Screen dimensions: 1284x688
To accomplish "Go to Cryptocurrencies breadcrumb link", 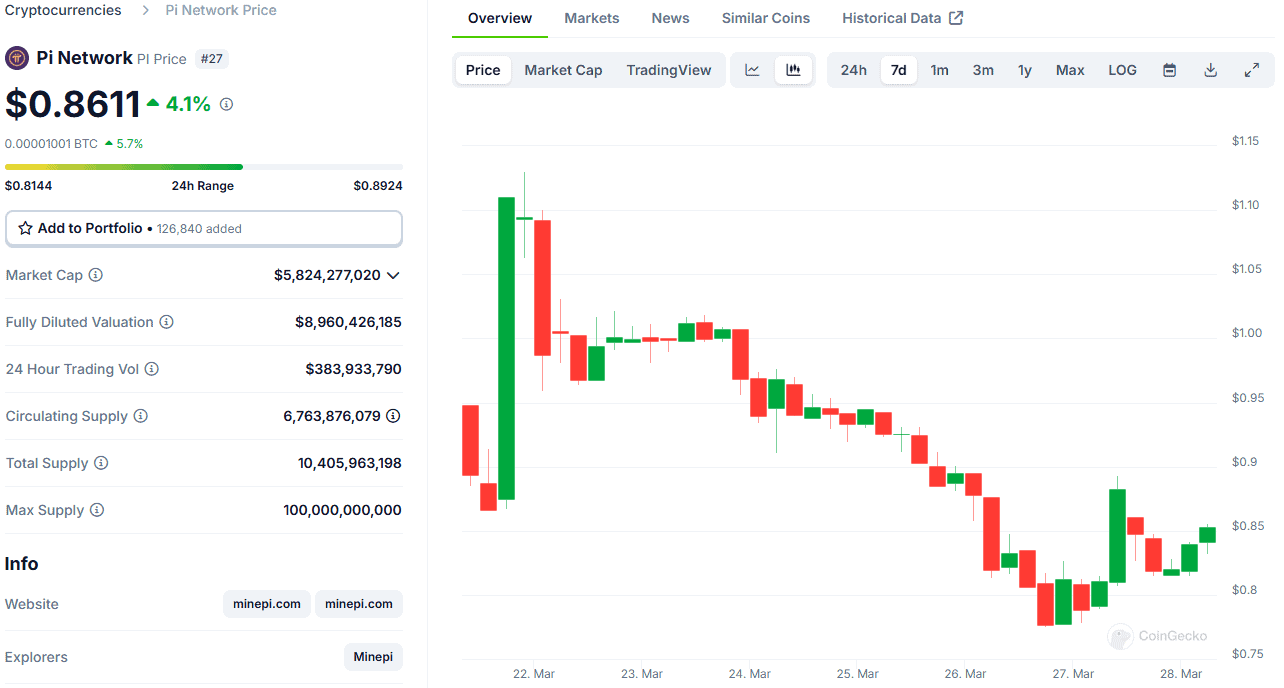I will coord(64,10).
